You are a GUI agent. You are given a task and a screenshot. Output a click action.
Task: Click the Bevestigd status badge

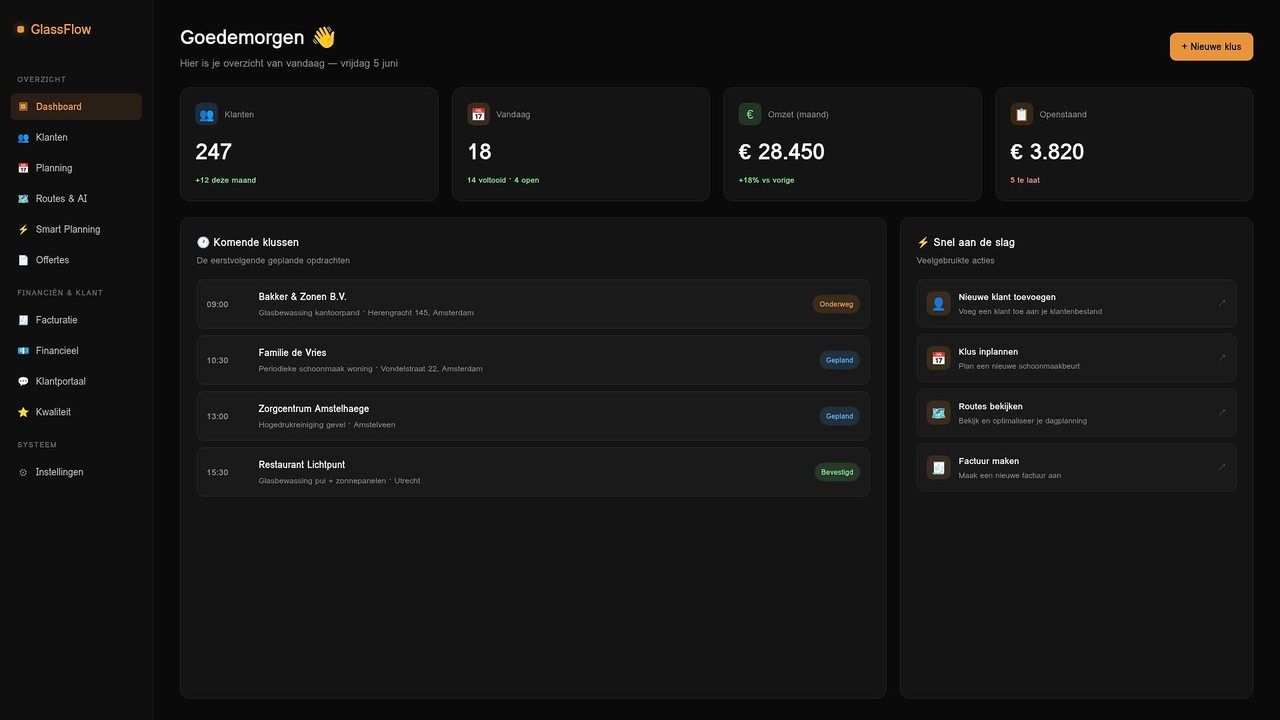point(837,472)
